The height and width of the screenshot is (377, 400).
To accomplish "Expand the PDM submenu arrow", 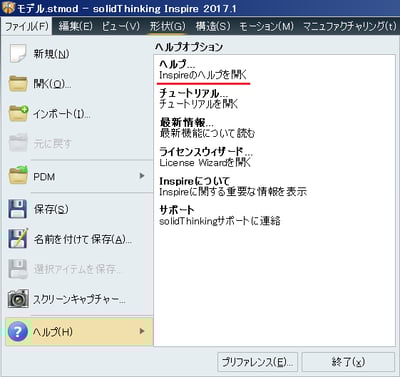I will pyautogui.click(x=142, y=176).
